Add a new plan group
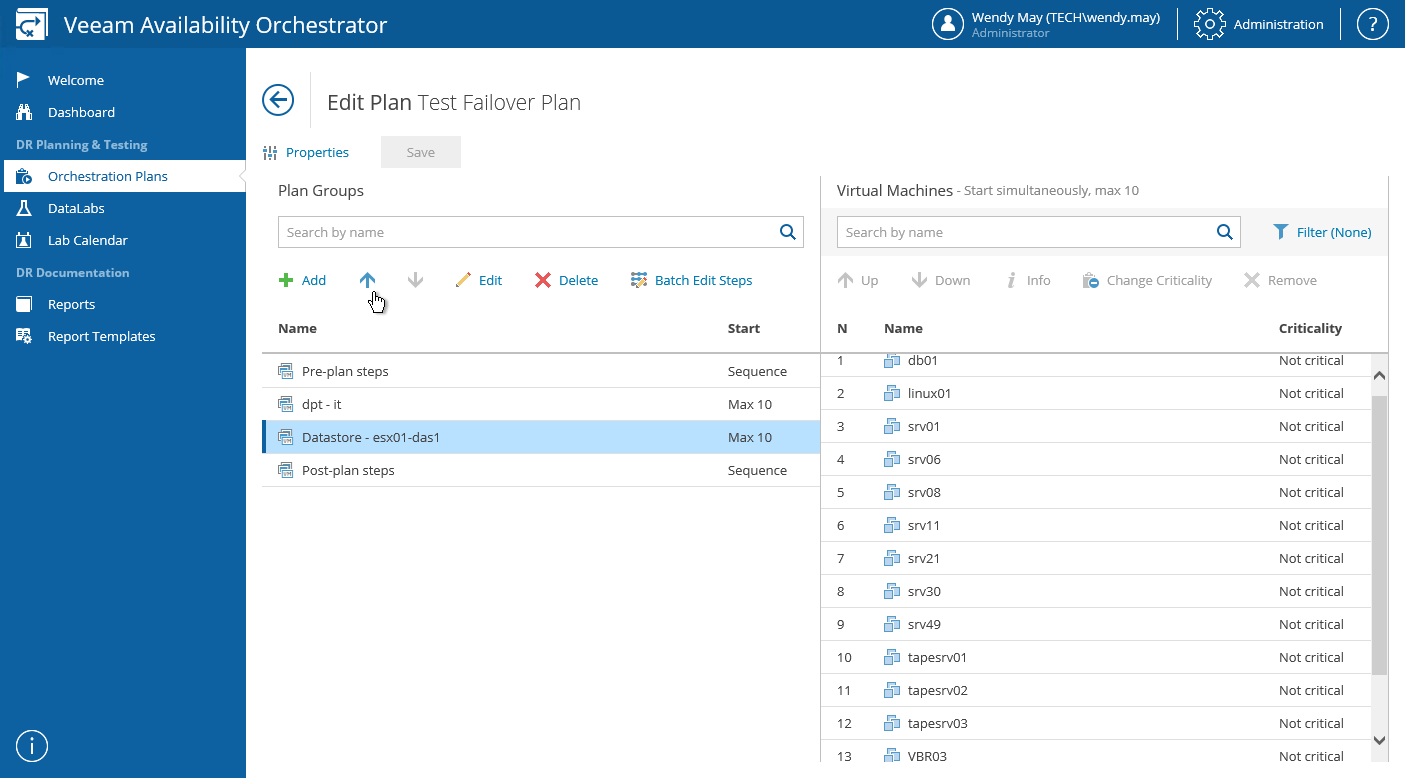Viewport: 1405px width, 778px height. click(x=303, y=281)
